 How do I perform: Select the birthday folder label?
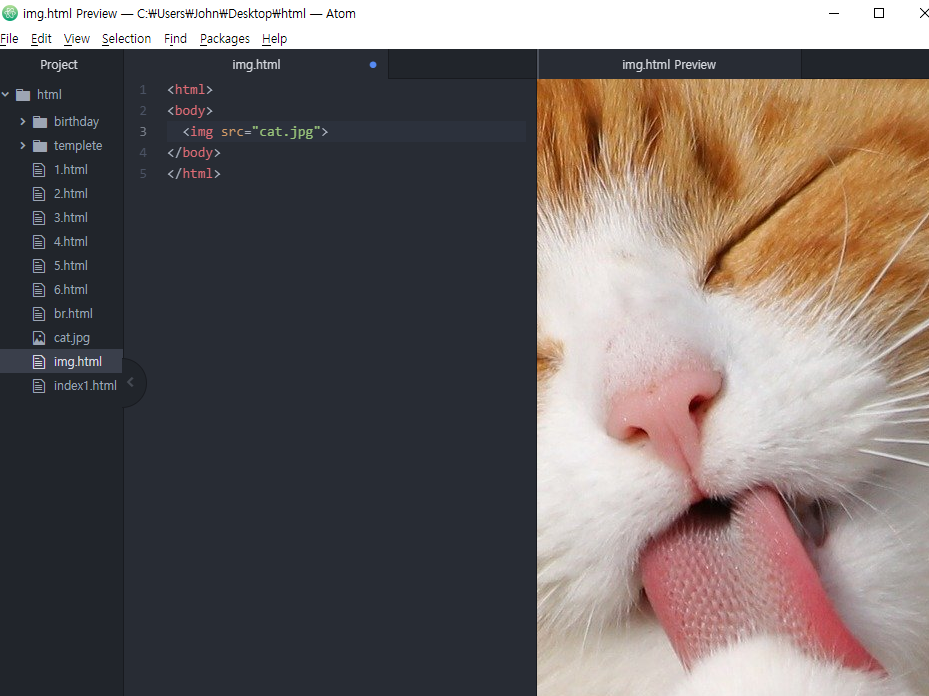(x=76, y=122)
